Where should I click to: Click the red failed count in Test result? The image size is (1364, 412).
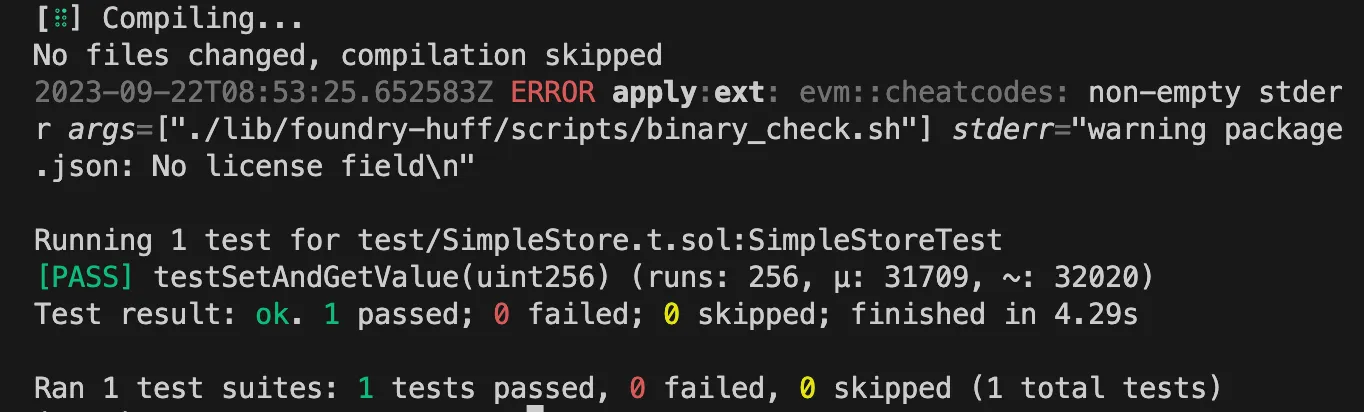(x=502, y=314)
